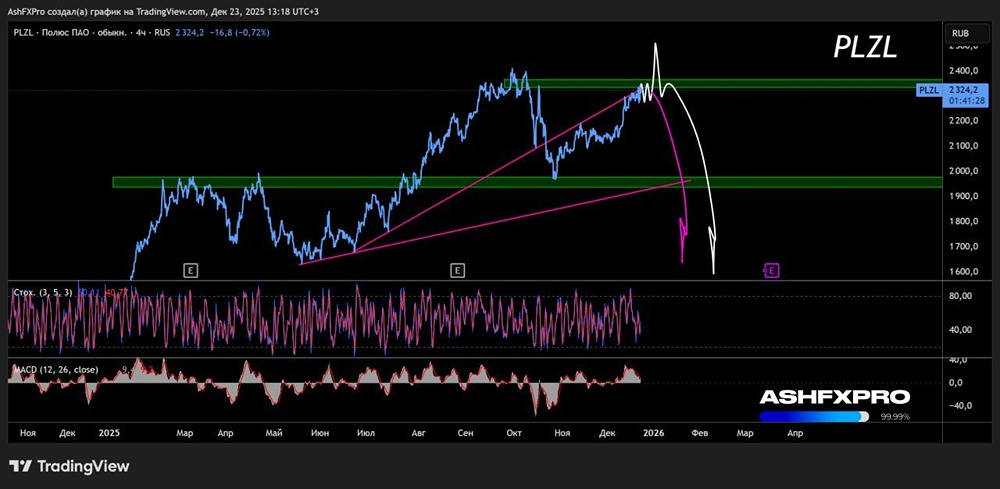
Task: Click the blue PLZL last-price label on price axis
Action: (x=927, y=91)
